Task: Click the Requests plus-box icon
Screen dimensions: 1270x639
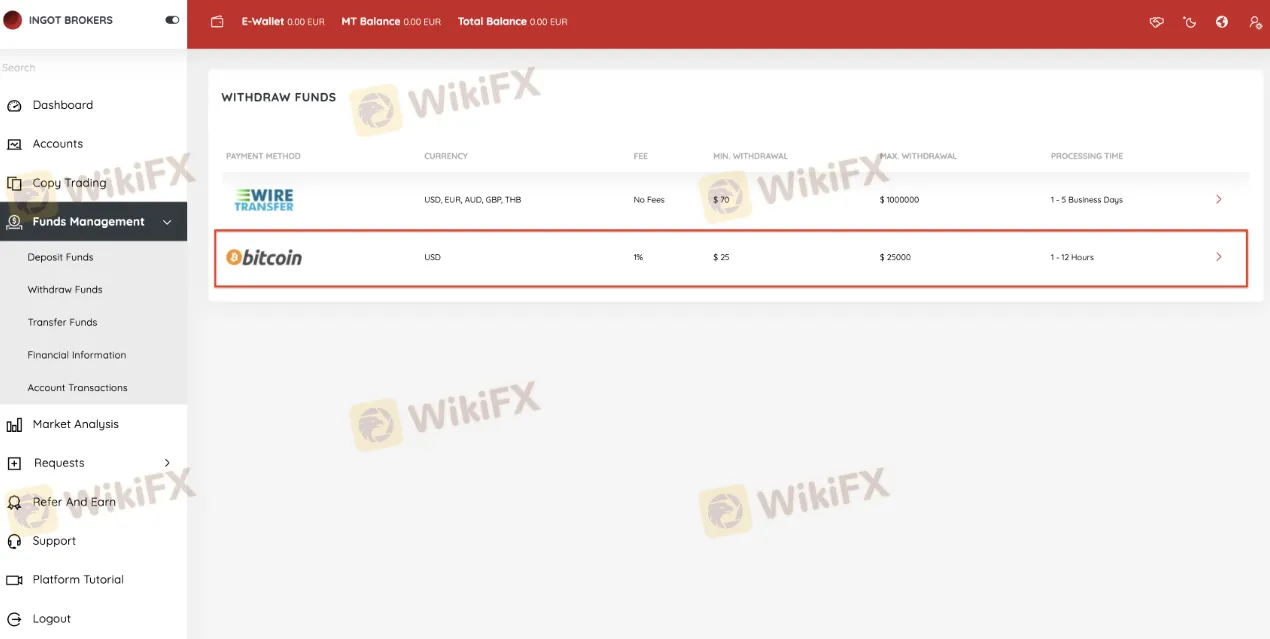Action: (x=14, y=463)
